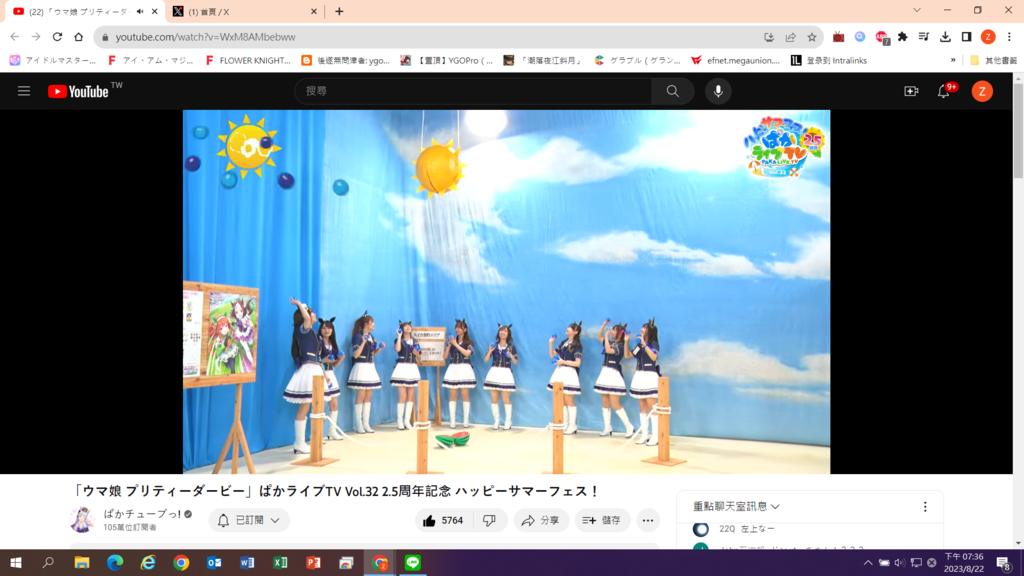Screen dimensions: 1024x576
Task: Adjust volume via system tray speaker
Action: tap(899, 562)
